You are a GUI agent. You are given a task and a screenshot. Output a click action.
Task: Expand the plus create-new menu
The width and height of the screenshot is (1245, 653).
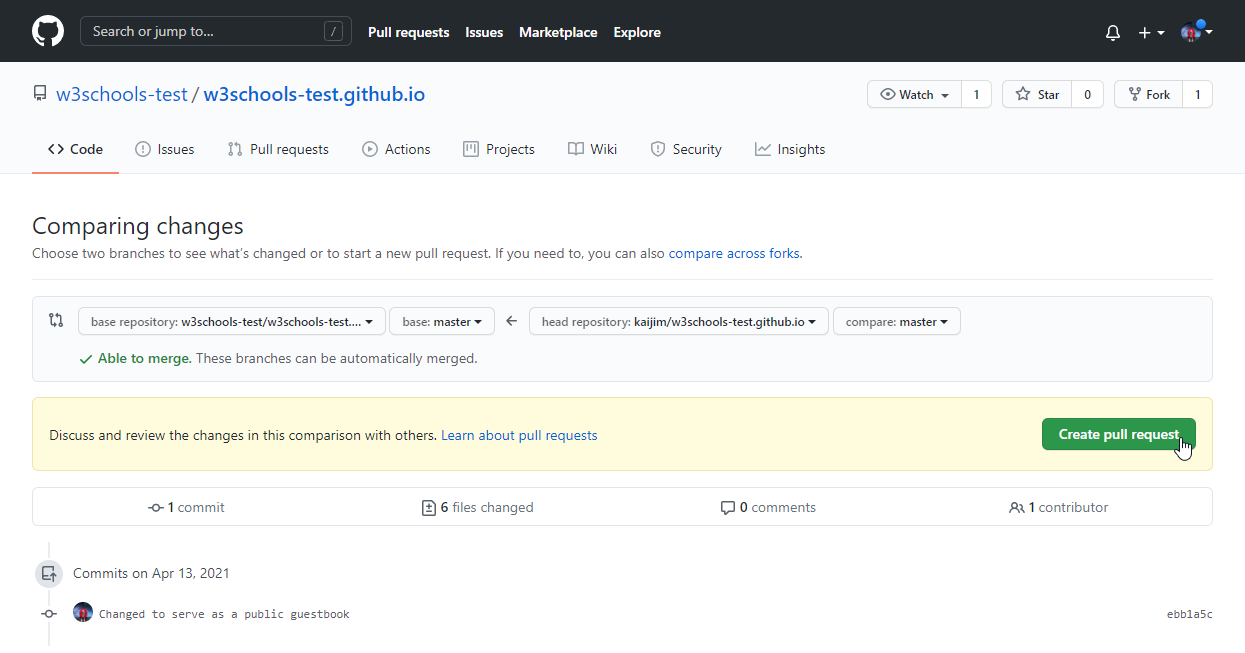tap(1151, 32)
